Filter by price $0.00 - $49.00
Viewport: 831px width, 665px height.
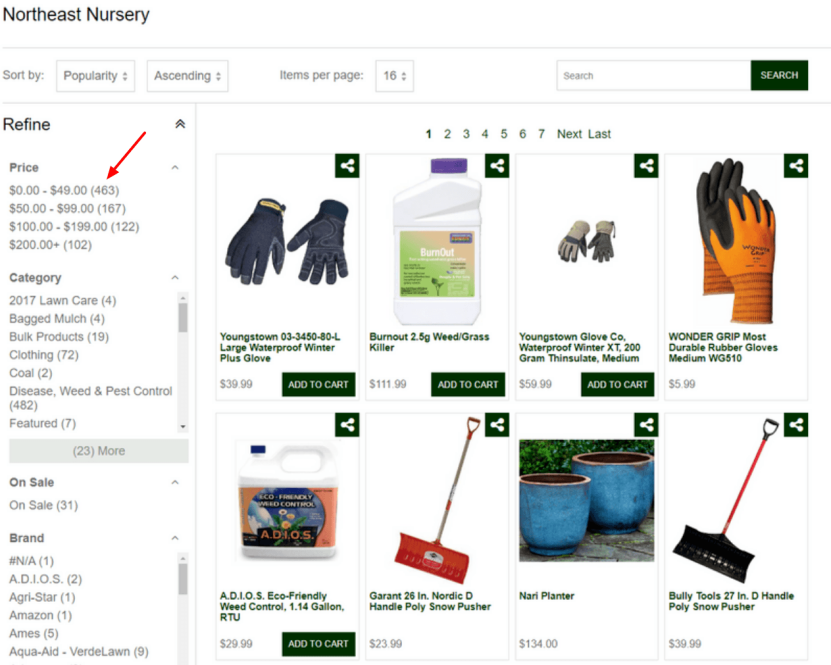[64, 190]
